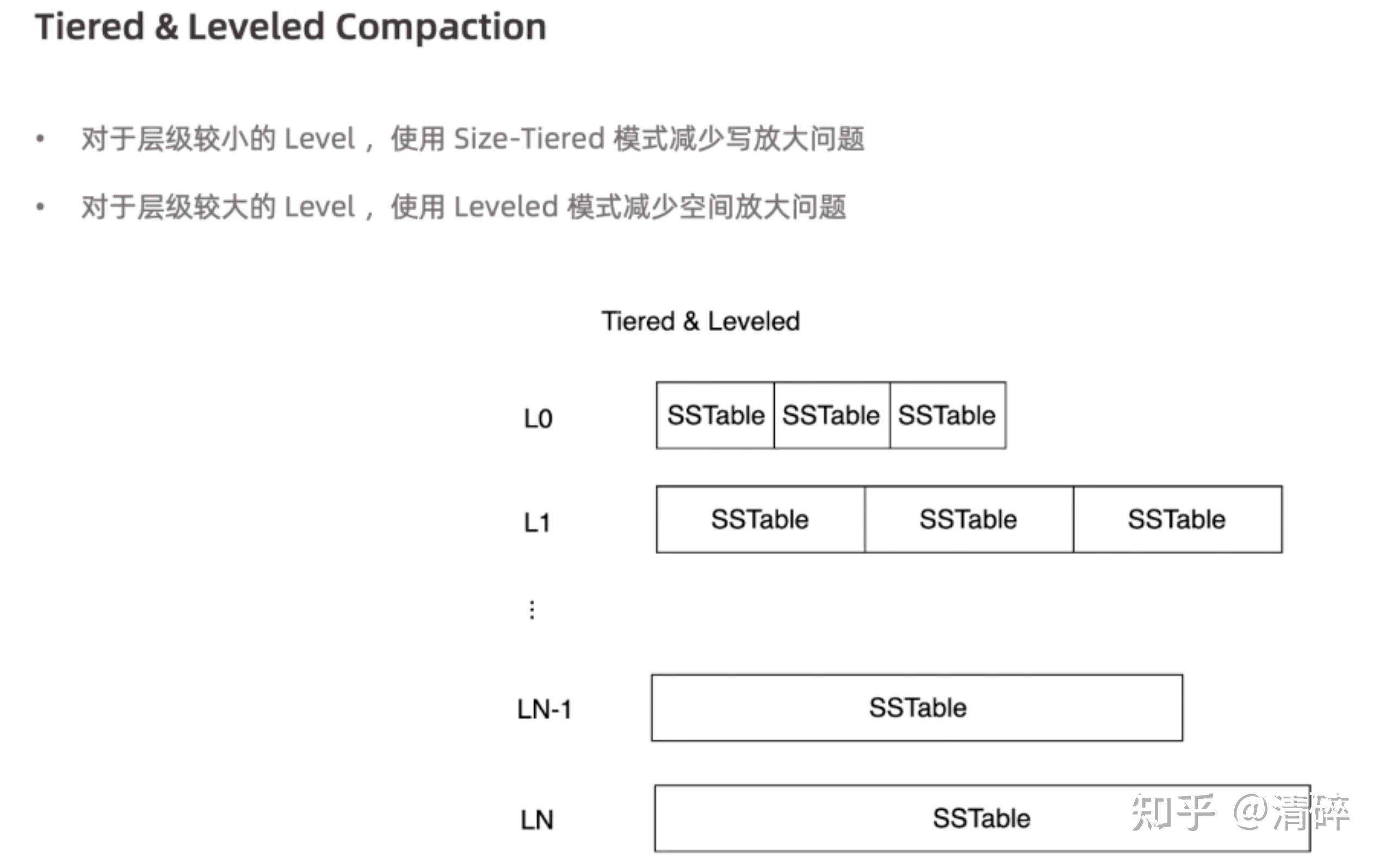This screenshot has height=868, width=1385.
Task: Click the 知乎 @清碎 watermark
Action: pos(1240,812)
